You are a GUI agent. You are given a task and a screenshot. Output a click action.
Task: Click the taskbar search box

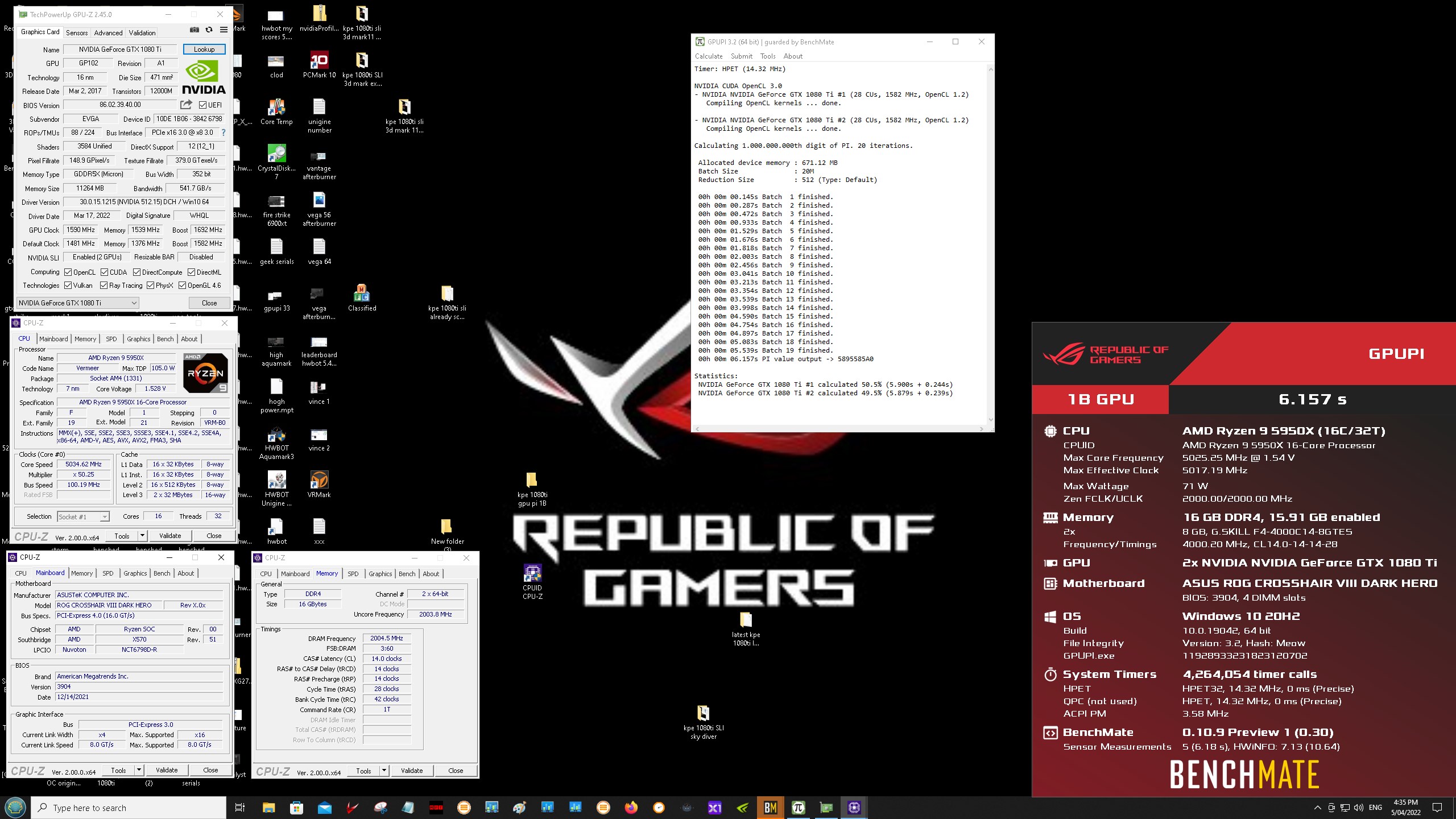(129, 808)
